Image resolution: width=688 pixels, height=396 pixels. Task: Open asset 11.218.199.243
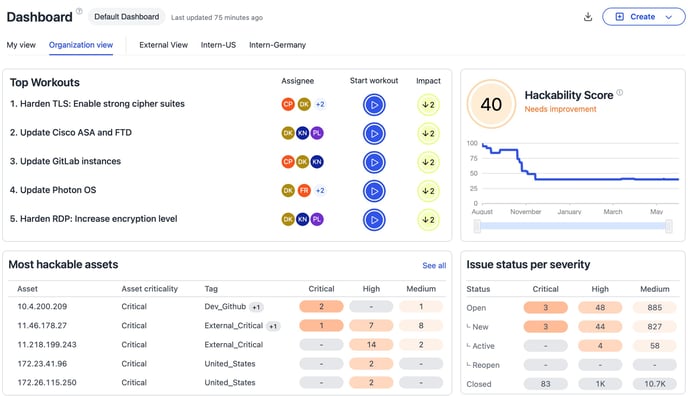pos(47,345)
